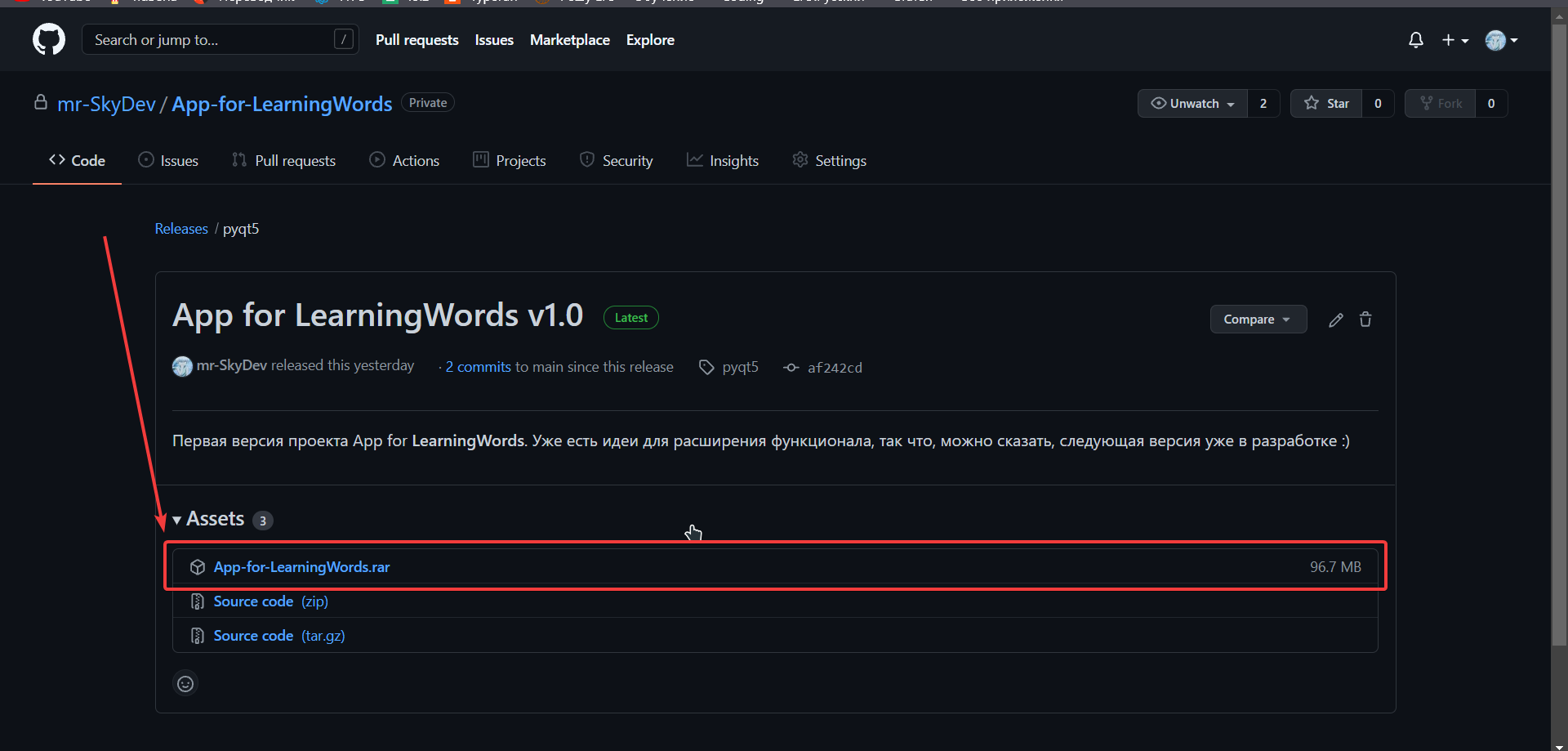Open the App-for-LearningWords repository link

coord(282,104)
